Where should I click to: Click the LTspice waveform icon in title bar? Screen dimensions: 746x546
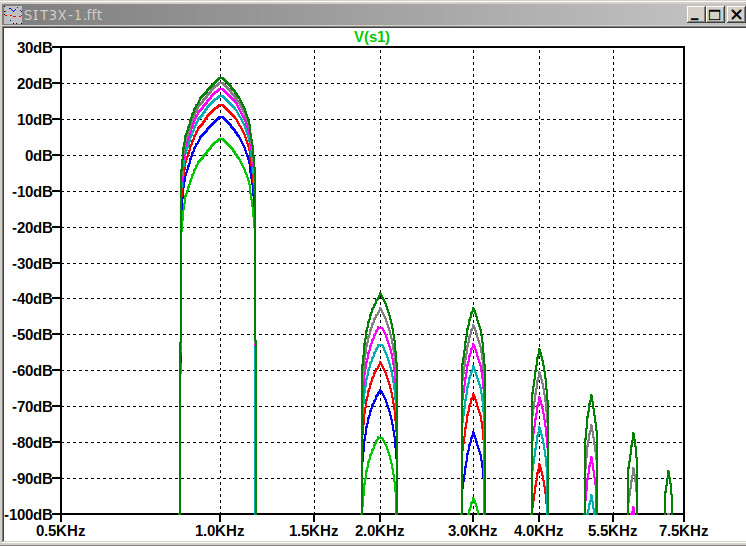click(13, 15)
